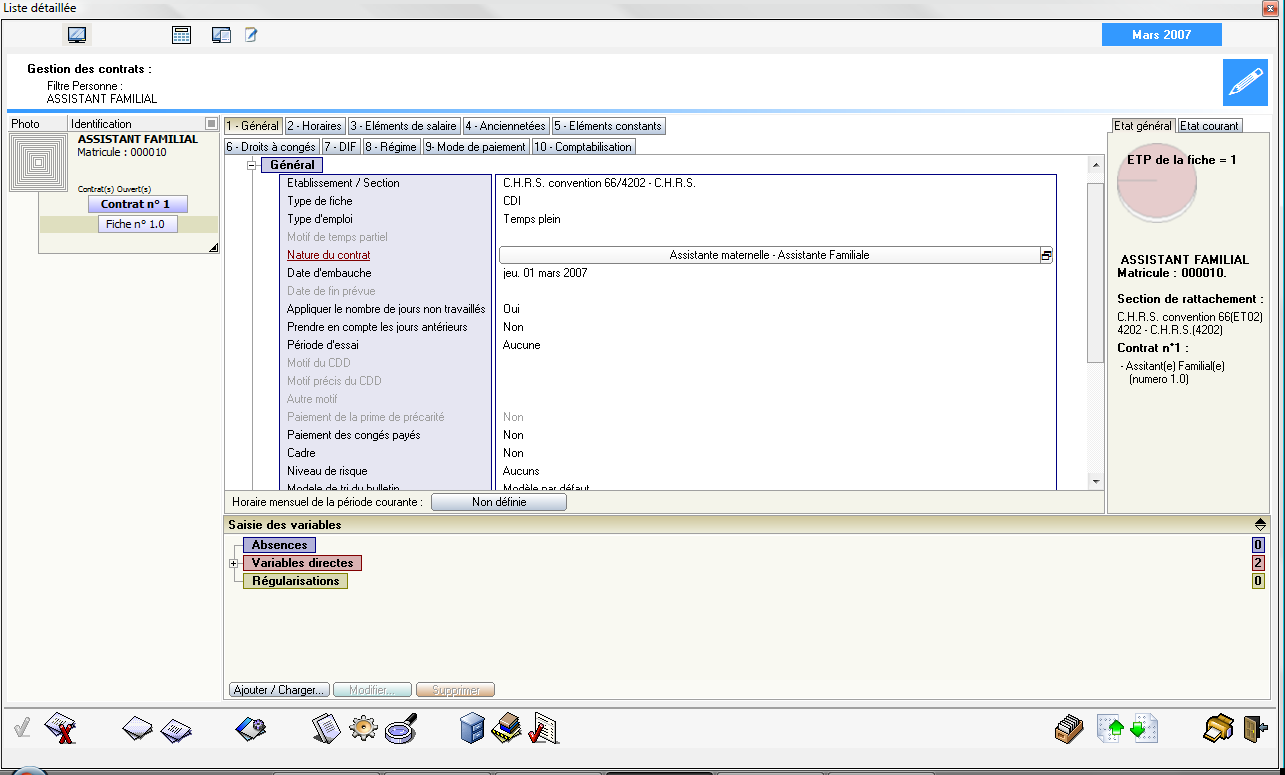
Task: Click the Ajouter / Charger... button
Action: coord(280,690)
